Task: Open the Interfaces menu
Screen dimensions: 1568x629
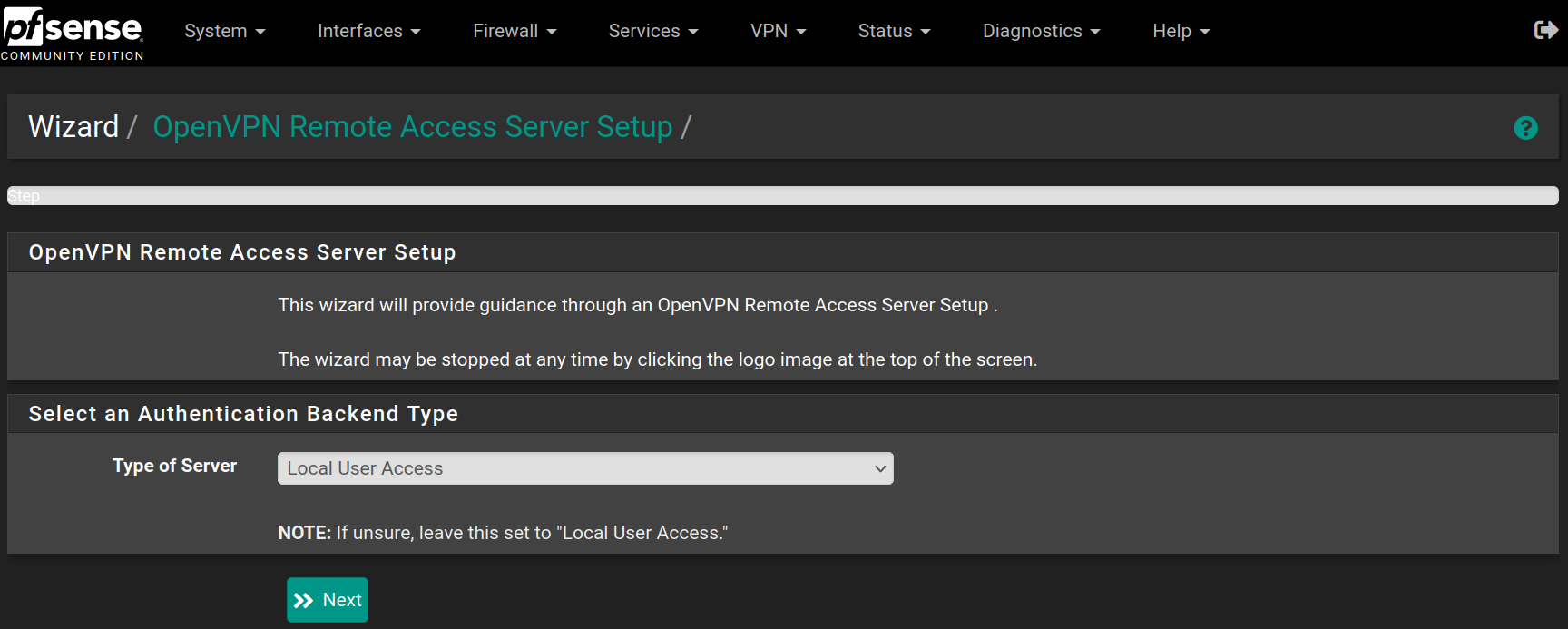Action: click(x=369, y=31)
